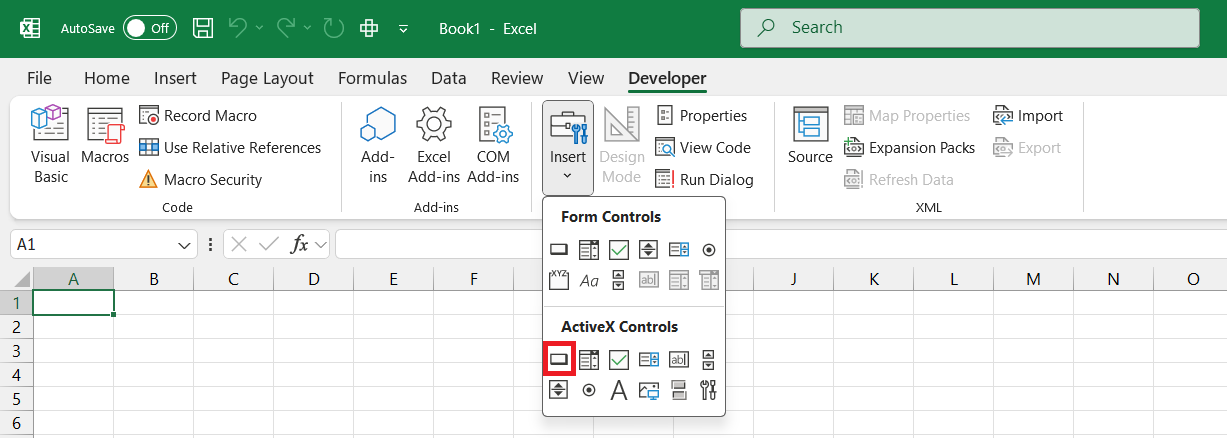This screenshot has height=438, width=1227.
Task: Insert the ActiveX Label (A) control
Action: (x=619, y=390)
